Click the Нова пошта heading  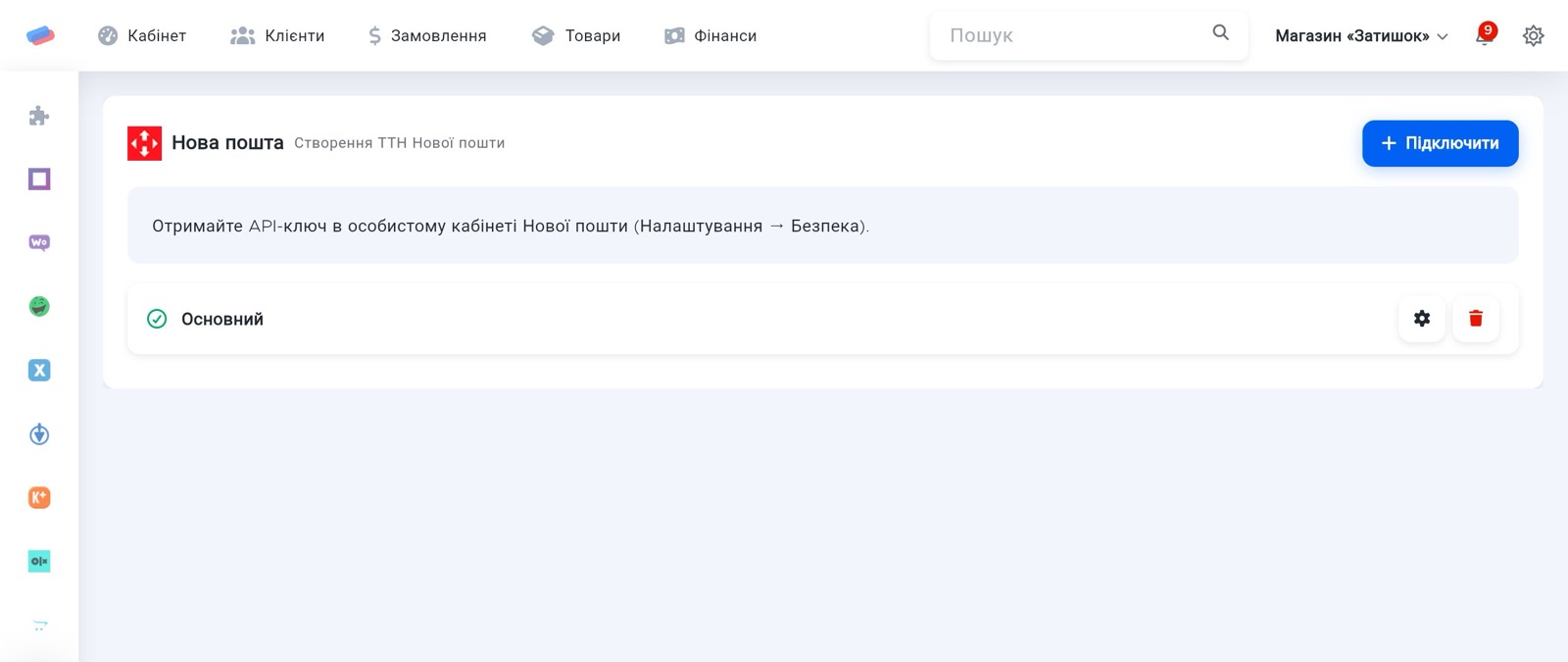click(227, 143)
